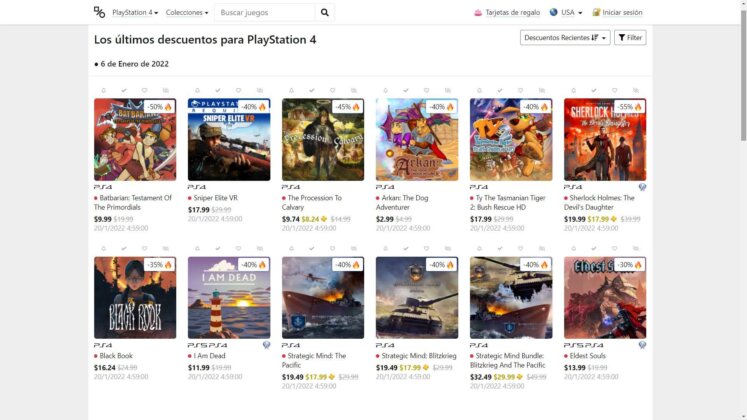Screen dimensions: 747x420
Task: Toggle owned checkmark above The Procession To Calvary
Action: 312,91
